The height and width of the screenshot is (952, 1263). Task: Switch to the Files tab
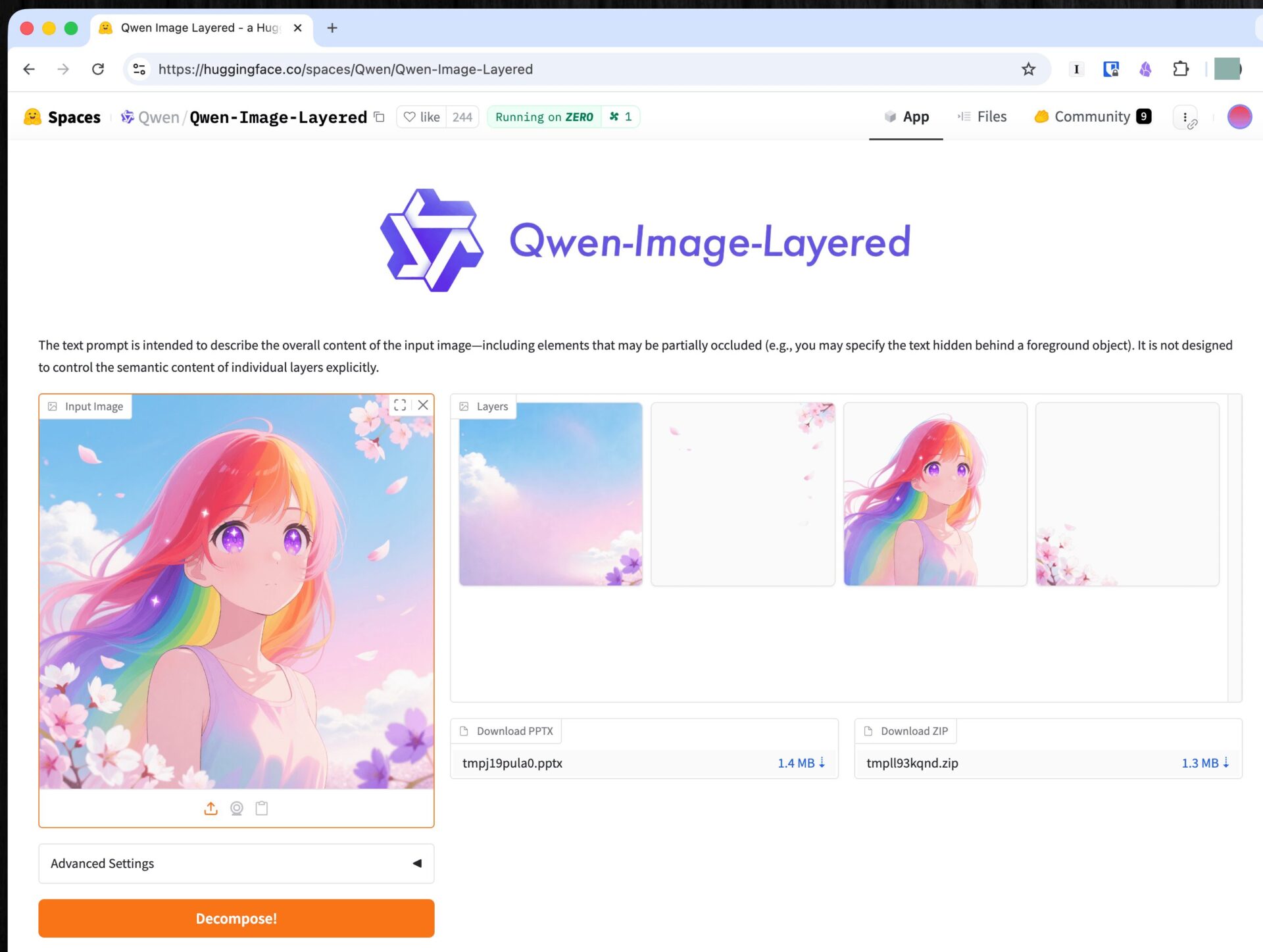[983, 117]
